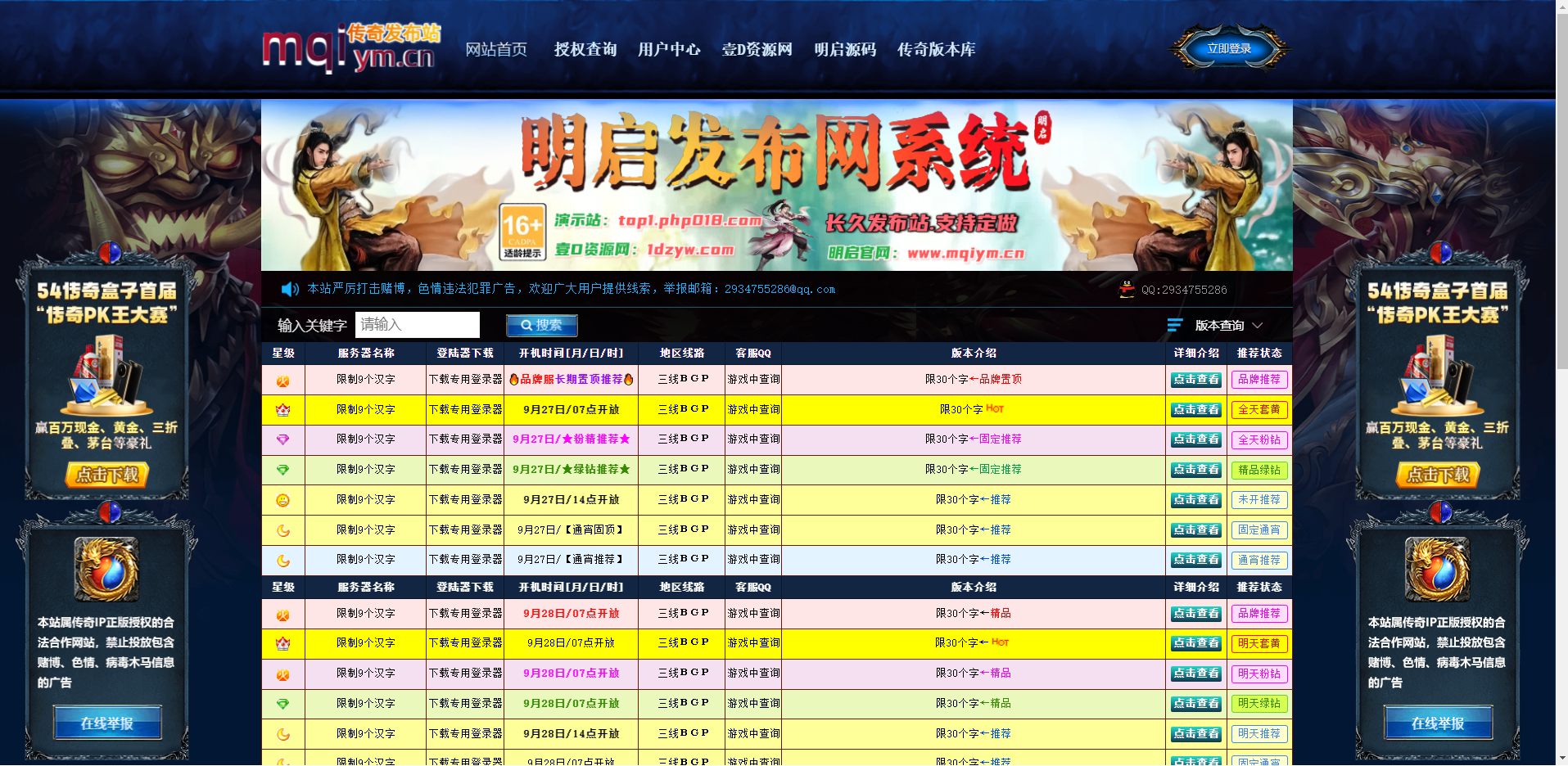Click 点击下载 in right sidebar ad

tap(1438, 475)
